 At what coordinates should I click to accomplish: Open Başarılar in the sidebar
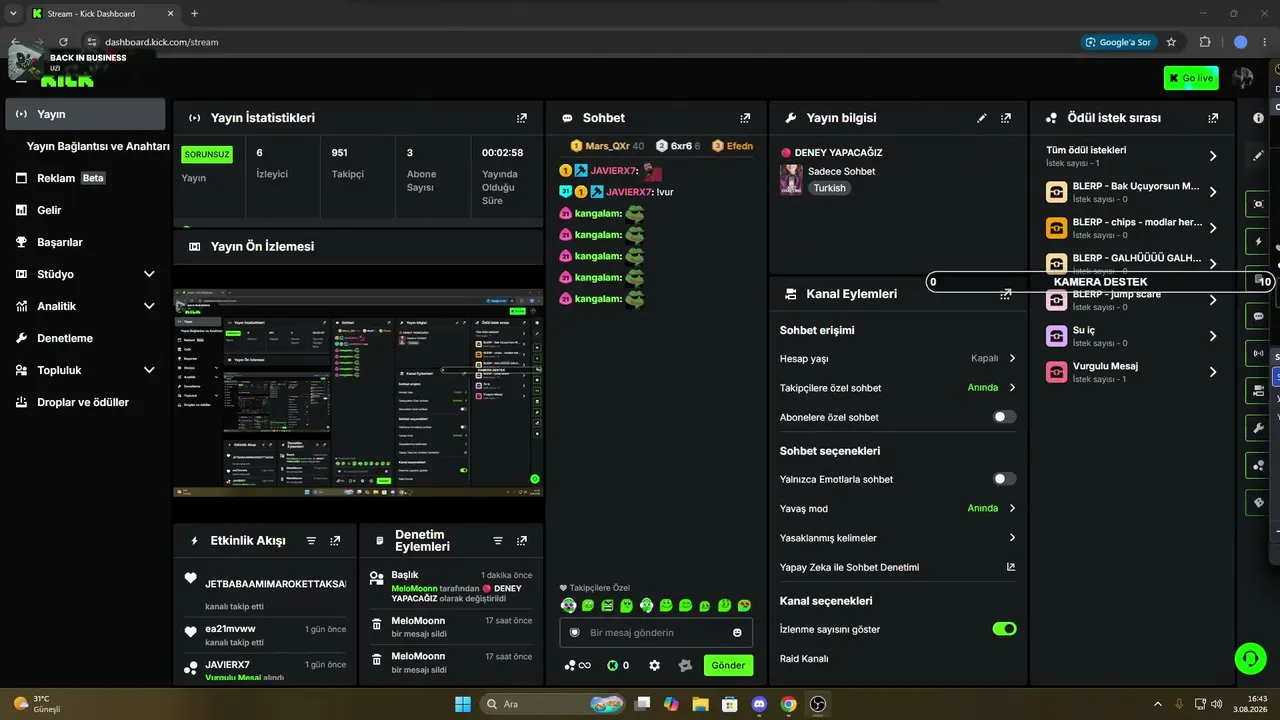pos(85,242)
